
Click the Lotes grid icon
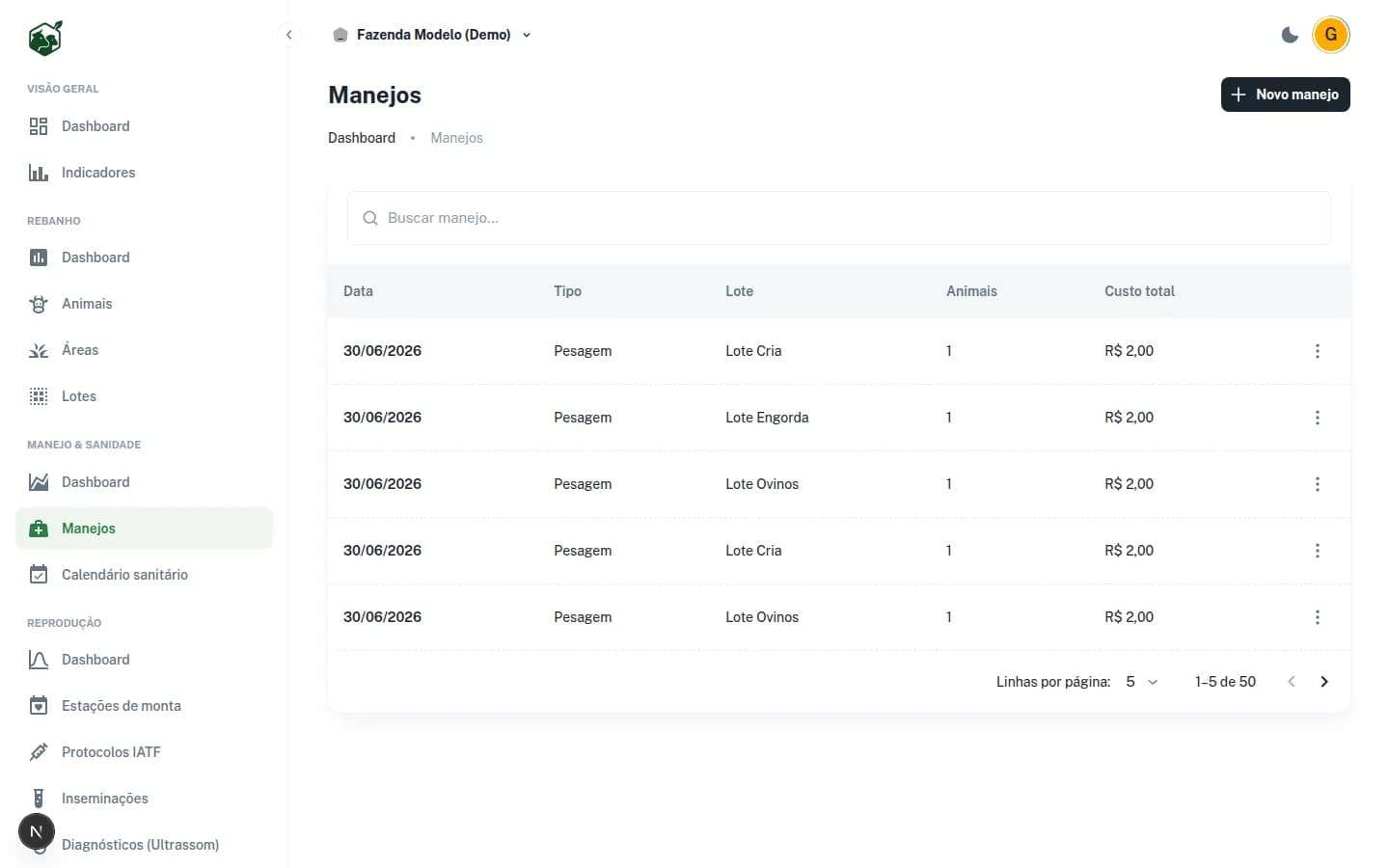[39, 396]
